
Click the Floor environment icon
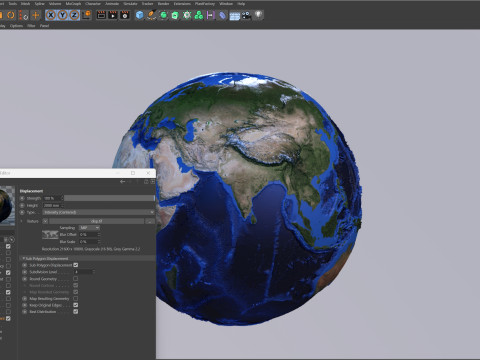click(235, 16)
